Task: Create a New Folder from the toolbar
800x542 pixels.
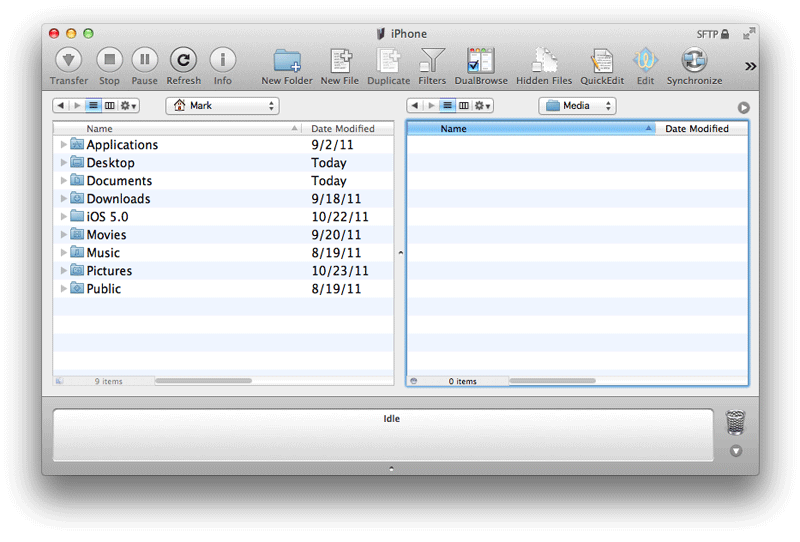Action: click(287, 61)
